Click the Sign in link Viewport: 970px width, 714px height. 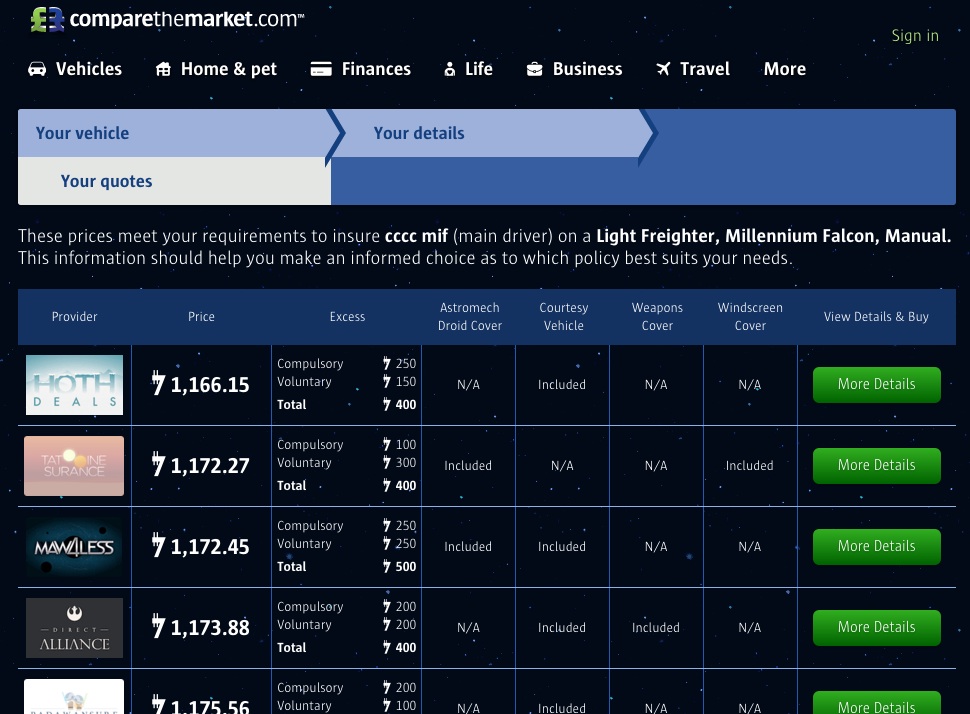(x=915, y=35)
